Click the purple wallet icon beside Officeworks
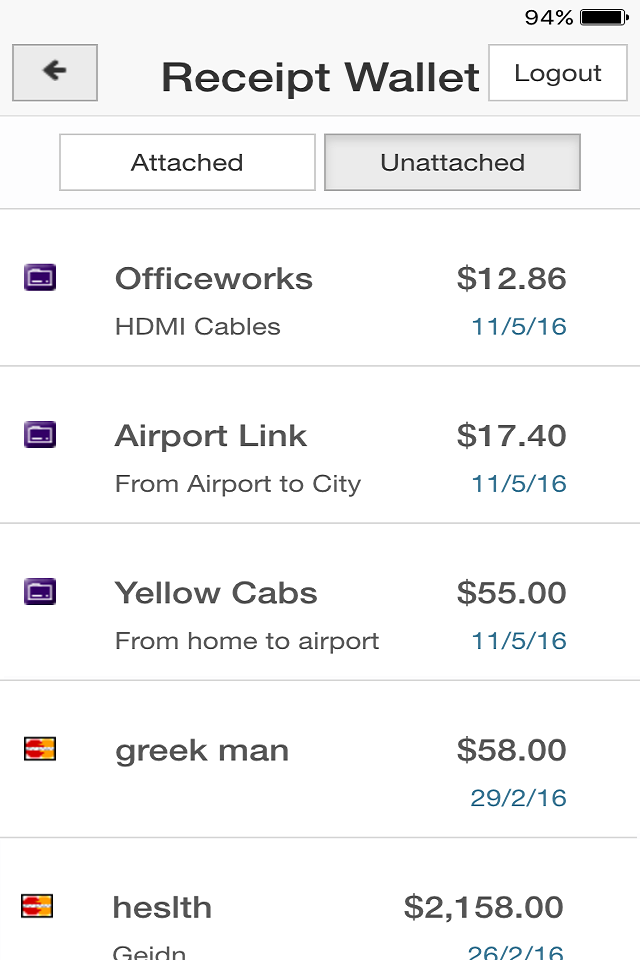The height and width of the screenshot is (960, 640). coord(40,277)
